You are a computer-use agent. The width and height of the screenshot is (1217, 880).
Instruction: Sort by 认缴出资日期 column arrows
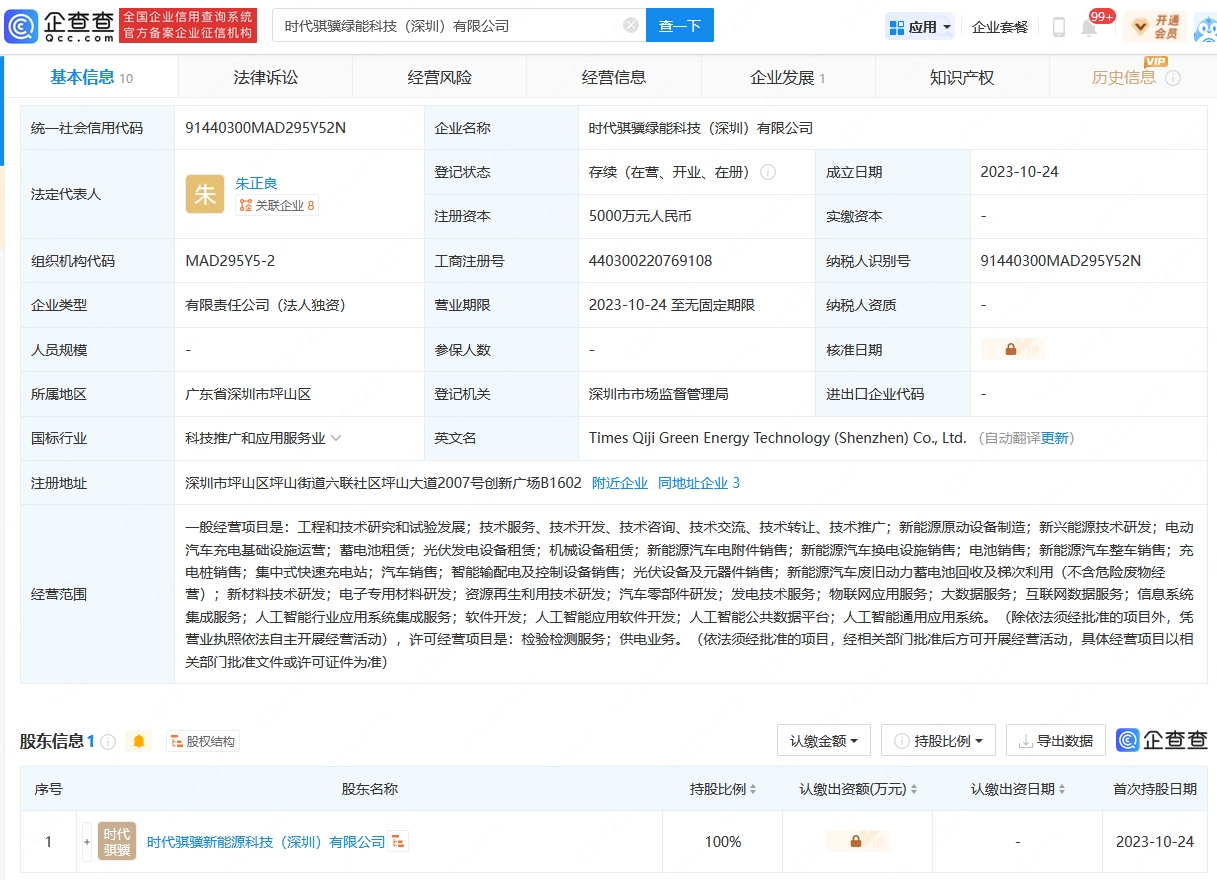point(1061,789)
